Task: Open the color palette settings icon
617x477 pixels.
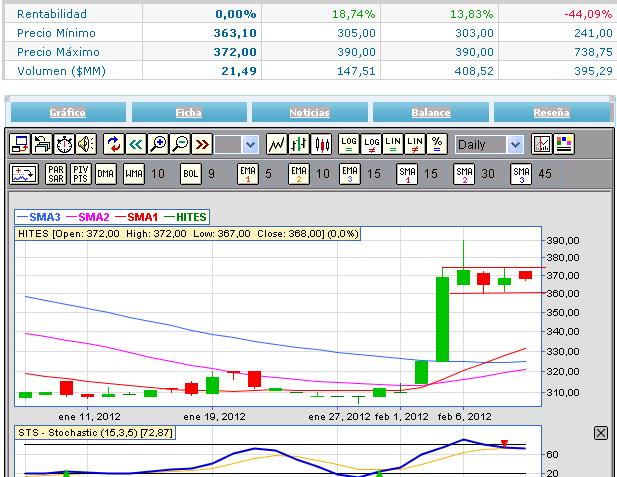Action: pyautogui.click(x=563, y=144)
